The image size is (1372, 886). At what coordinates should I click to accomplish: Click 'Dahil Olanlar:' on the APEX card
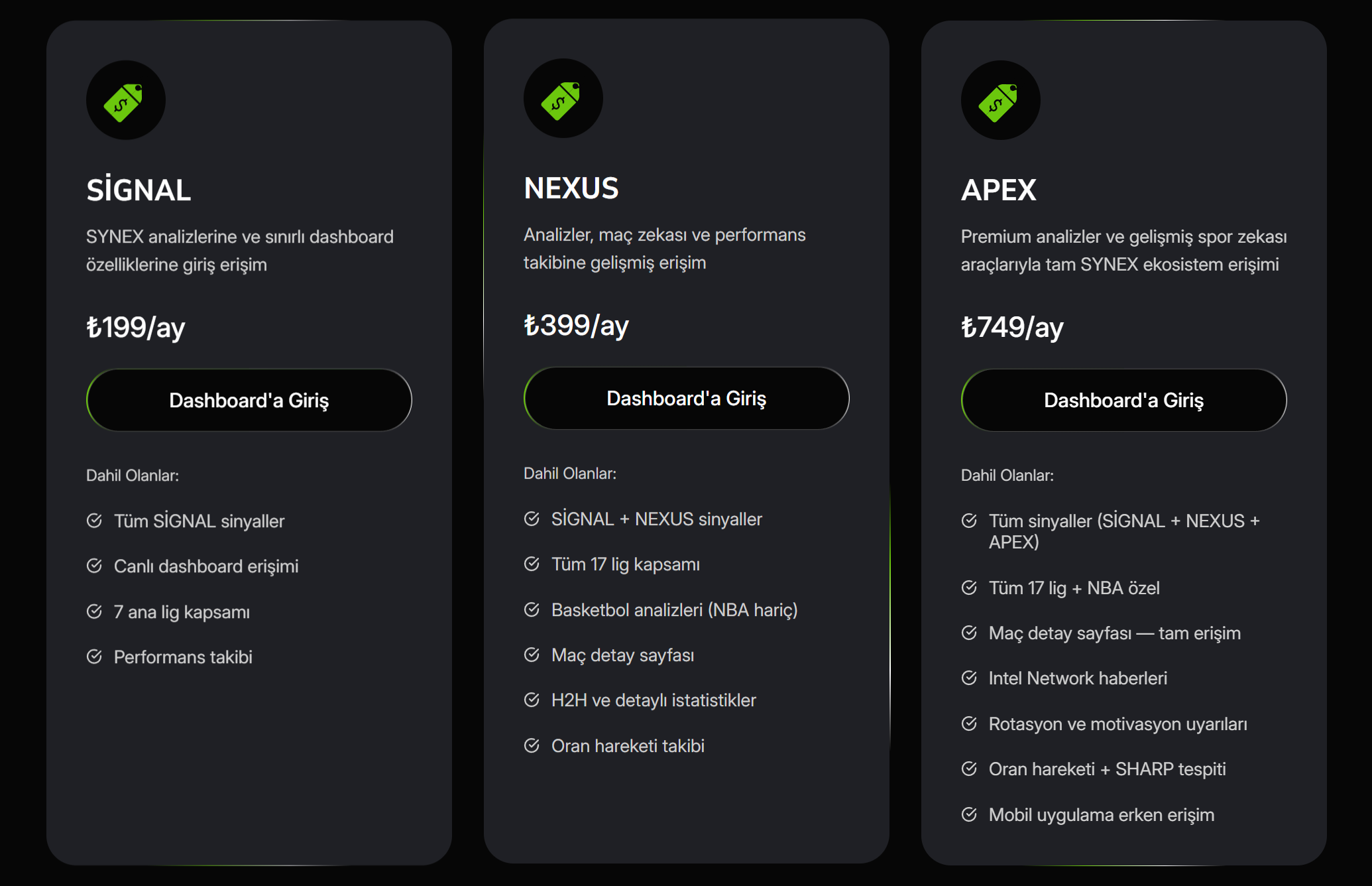click(x=1007, y=475)
